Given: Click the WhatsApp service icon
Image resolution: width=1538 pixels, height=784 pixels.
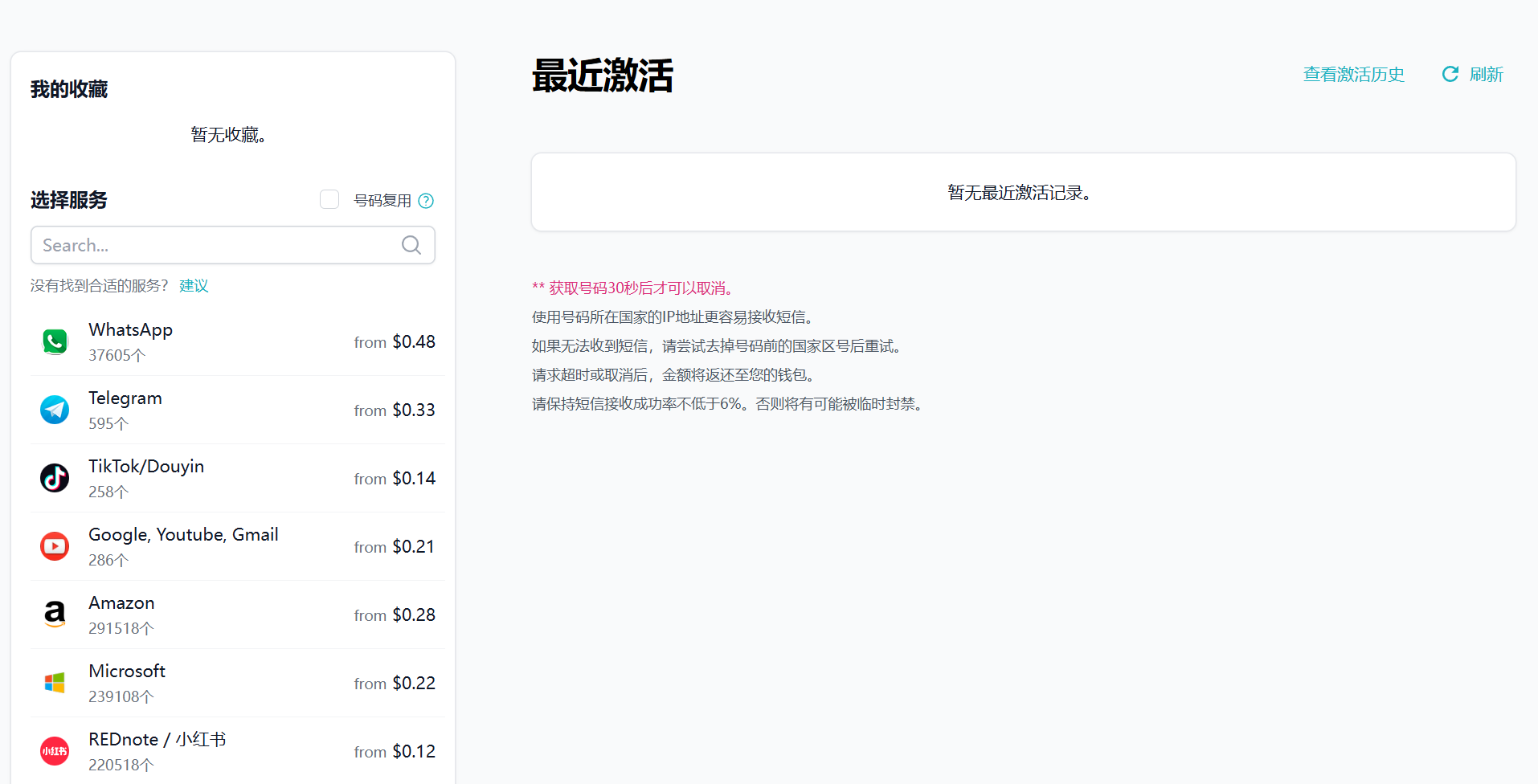Looking at the screenshot, I should (55, 341).
